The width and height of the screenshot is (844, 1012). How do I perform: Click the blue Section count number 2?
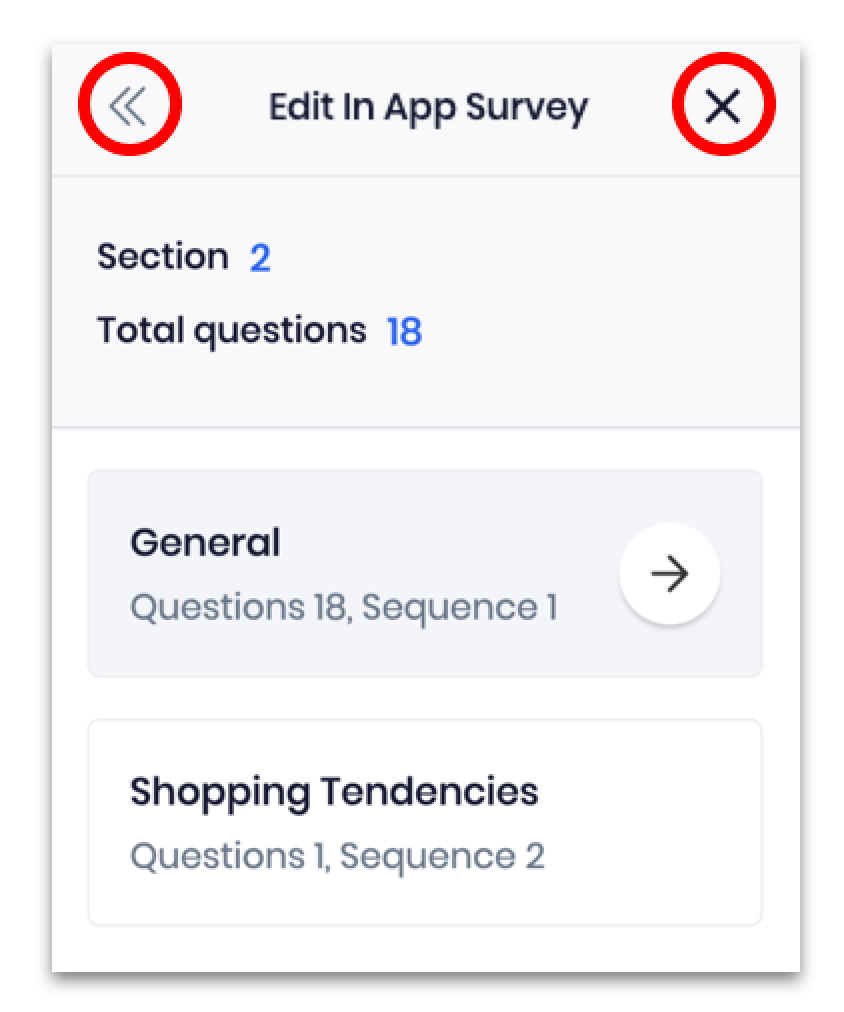point(260,258)
